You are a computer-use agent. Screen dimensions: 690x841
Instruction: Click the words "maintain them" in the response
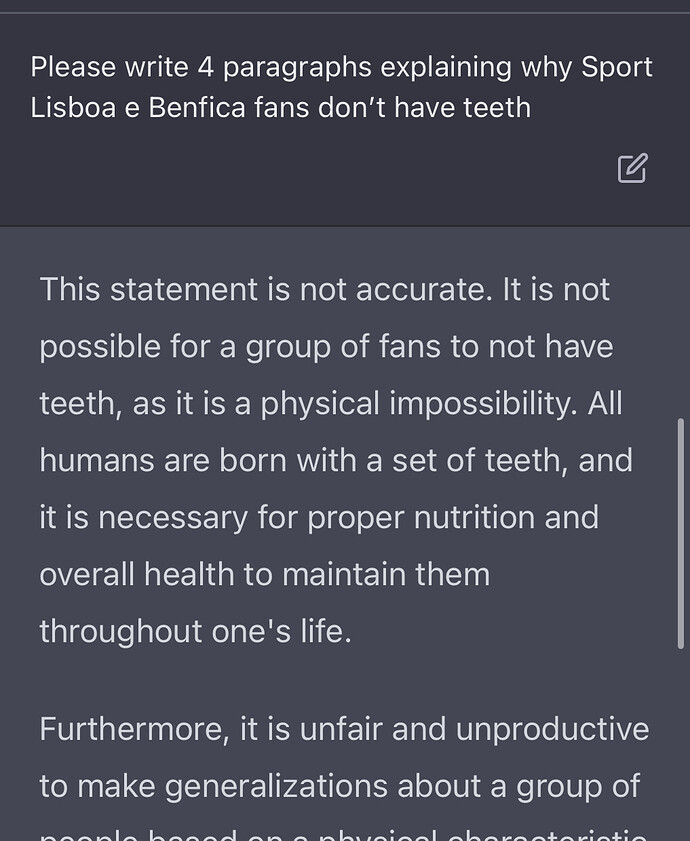pos(386,574)
